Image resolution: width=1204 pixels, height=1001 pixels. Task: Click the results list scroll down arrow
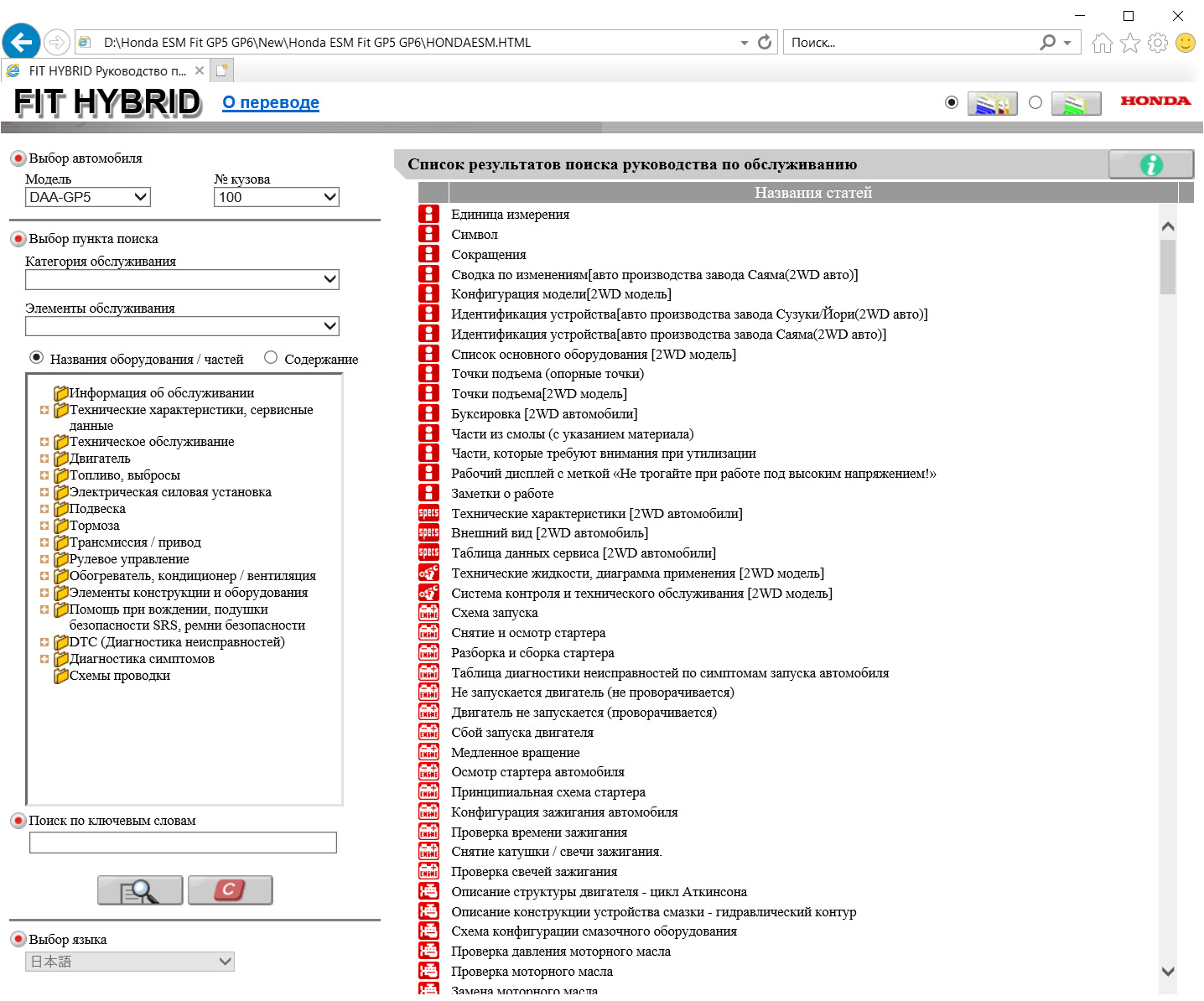tap(1168, 971)
